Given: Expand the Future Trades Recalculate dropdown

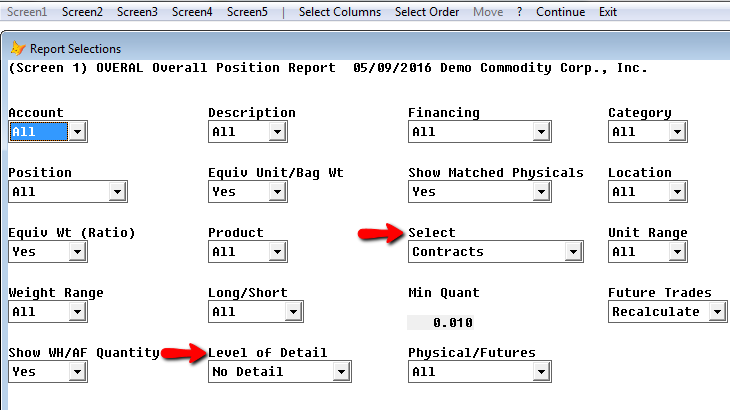Looking at the screenshot, I should [717, 312].
